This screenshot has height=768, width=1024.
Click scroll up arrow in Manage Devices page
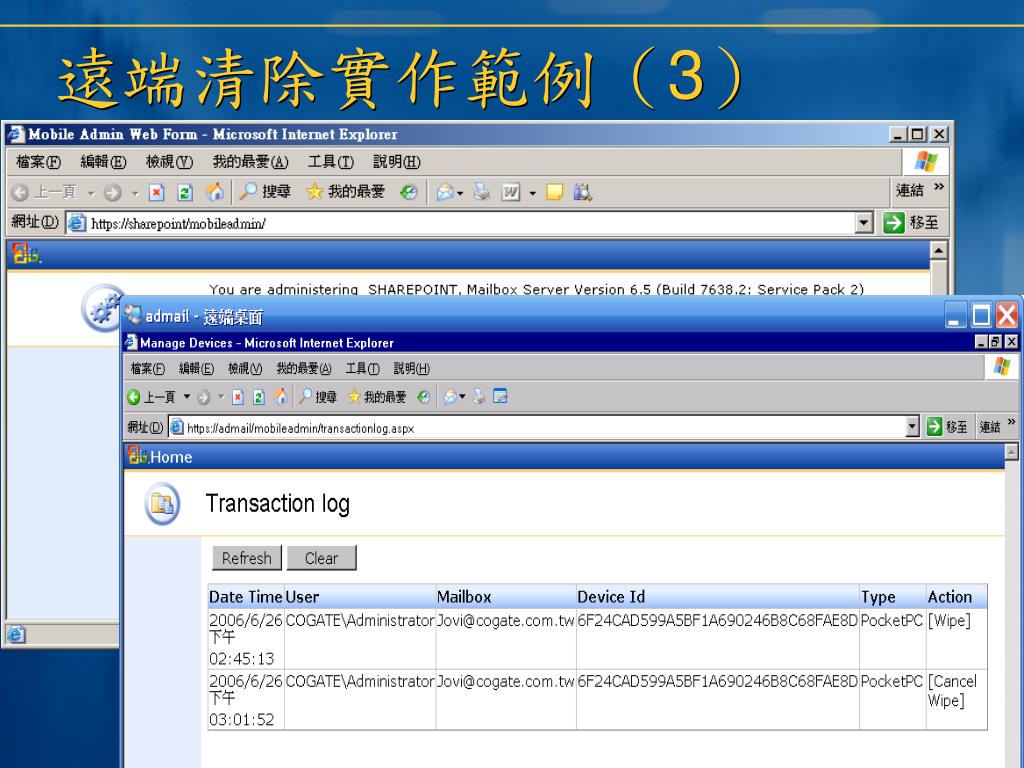1012,452
